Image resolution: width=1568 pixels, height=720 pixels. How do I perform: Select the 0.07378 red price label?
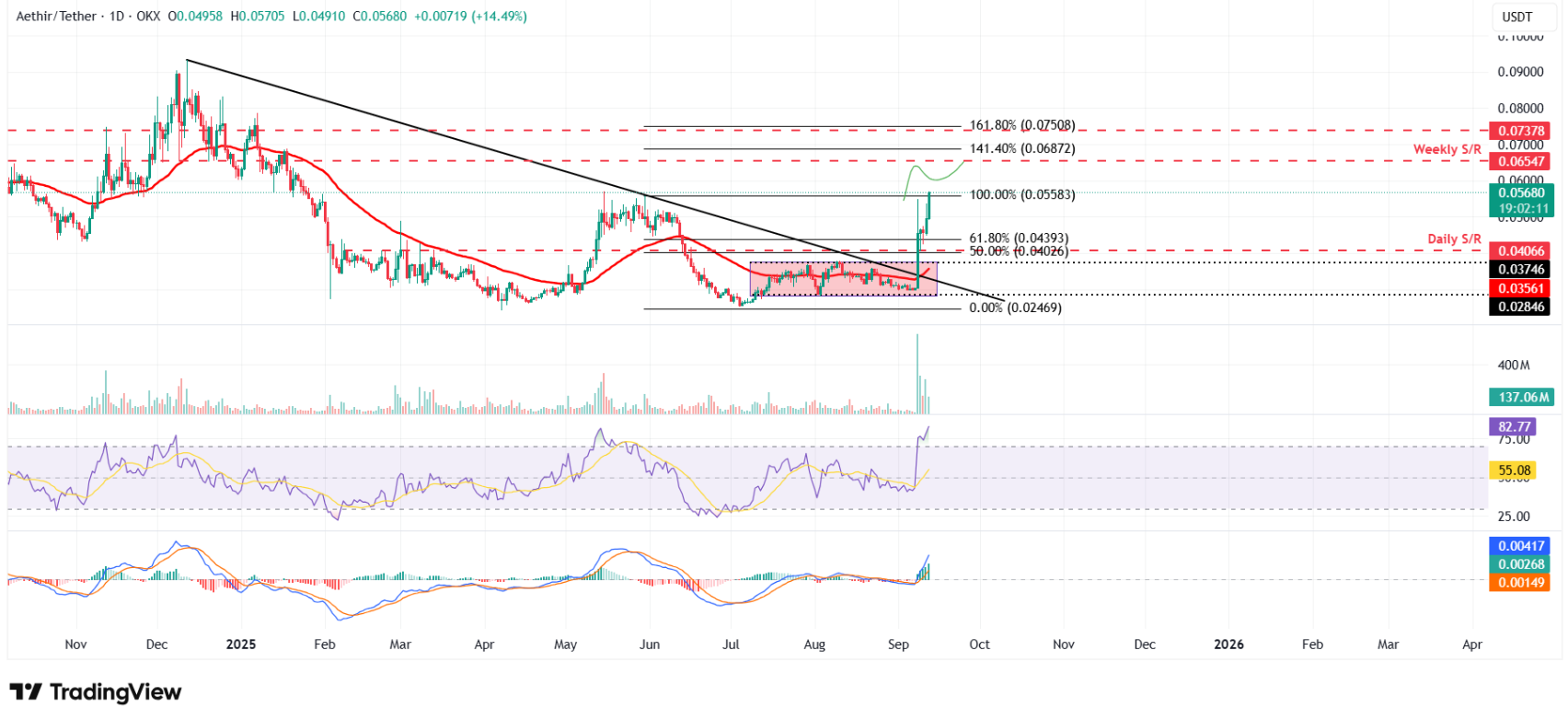tap(1520, 132)
